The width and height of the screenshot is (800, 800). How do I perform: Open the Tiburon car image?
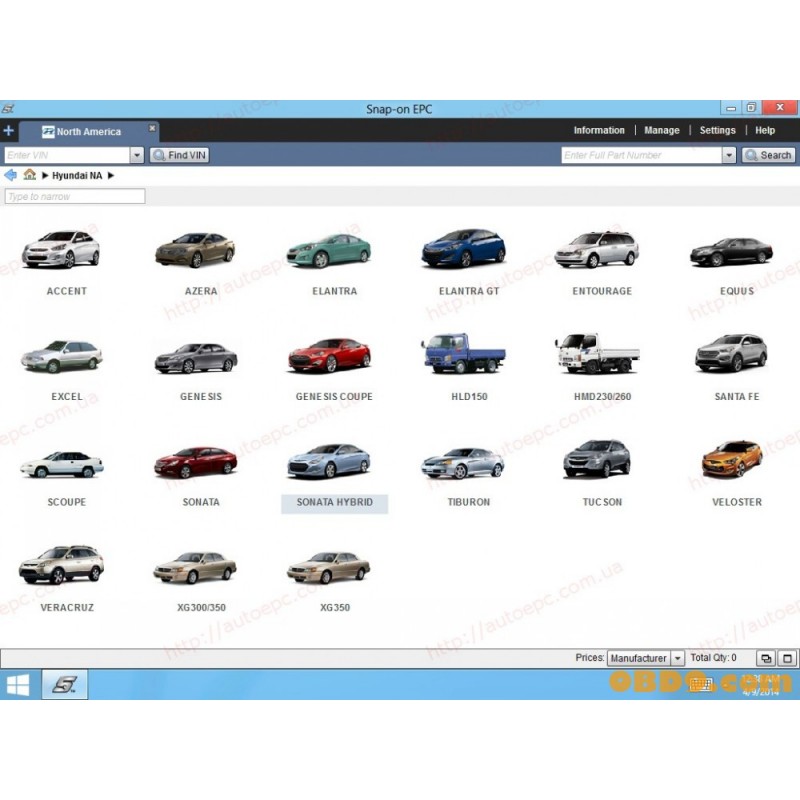pos(463,463)
